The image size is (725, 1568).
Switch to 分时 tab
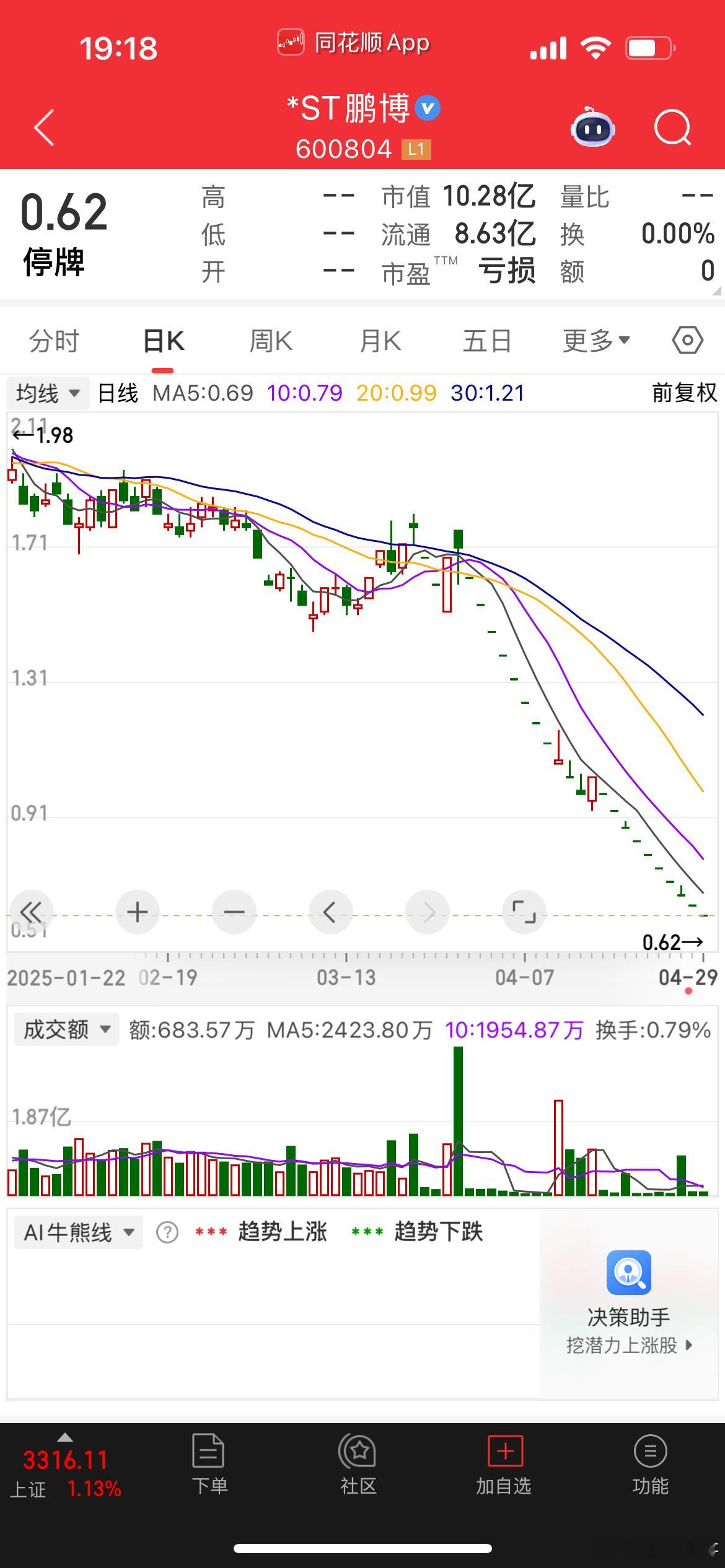55,341
